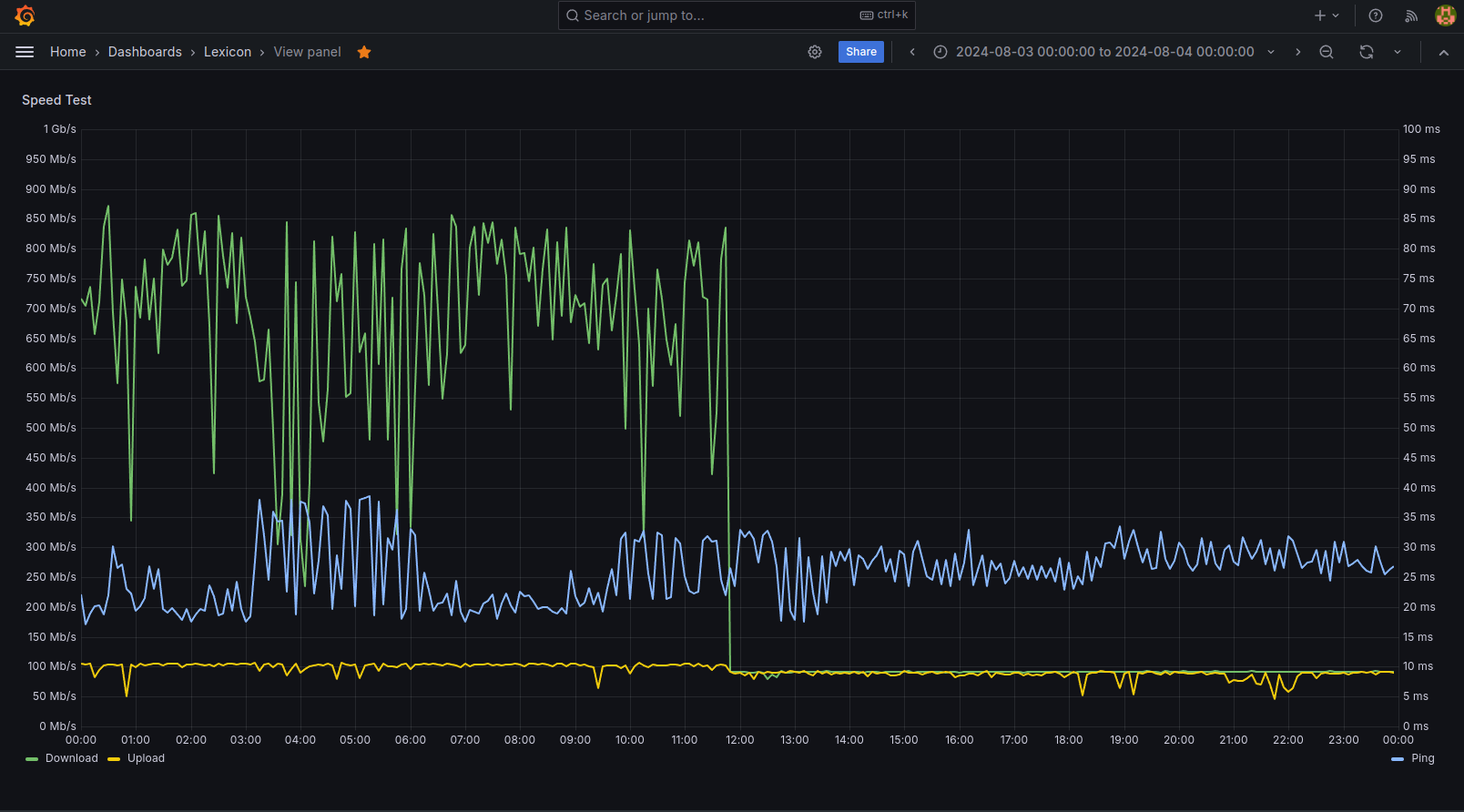Open the news RSS feed icon
This screenshot has width=1464, height=812.
click(x=1411, y=15)
